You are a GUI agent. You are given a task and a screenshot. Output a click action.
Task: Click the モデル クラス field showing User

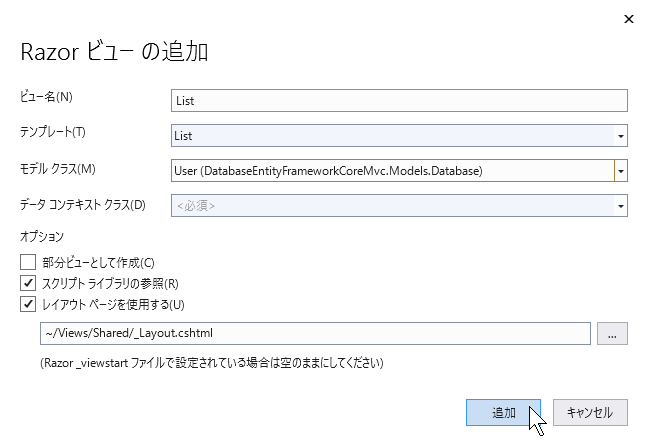(x=393, y=171)
